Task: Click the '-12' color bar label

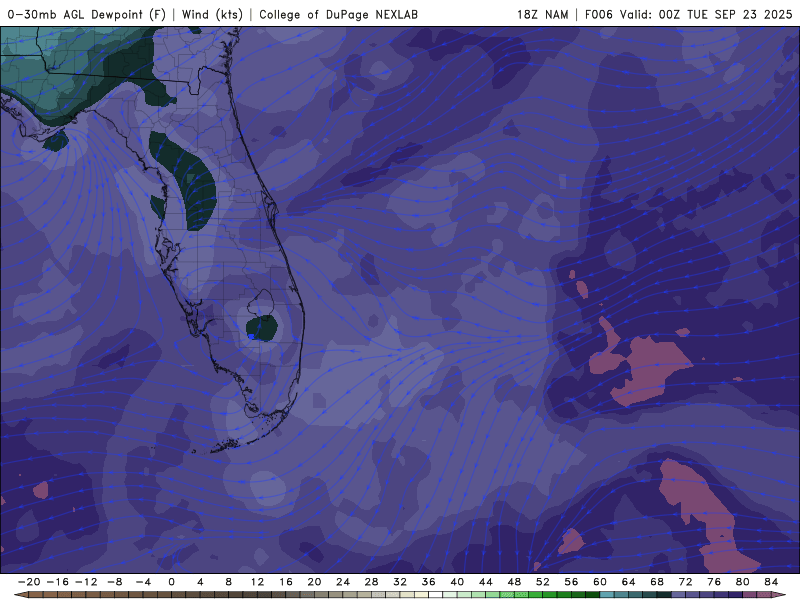Action: point(86,582)
